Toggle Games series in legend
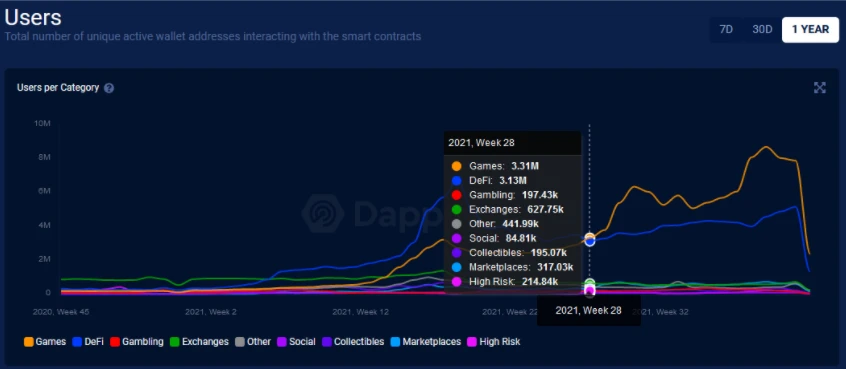 tap(45, 342)
